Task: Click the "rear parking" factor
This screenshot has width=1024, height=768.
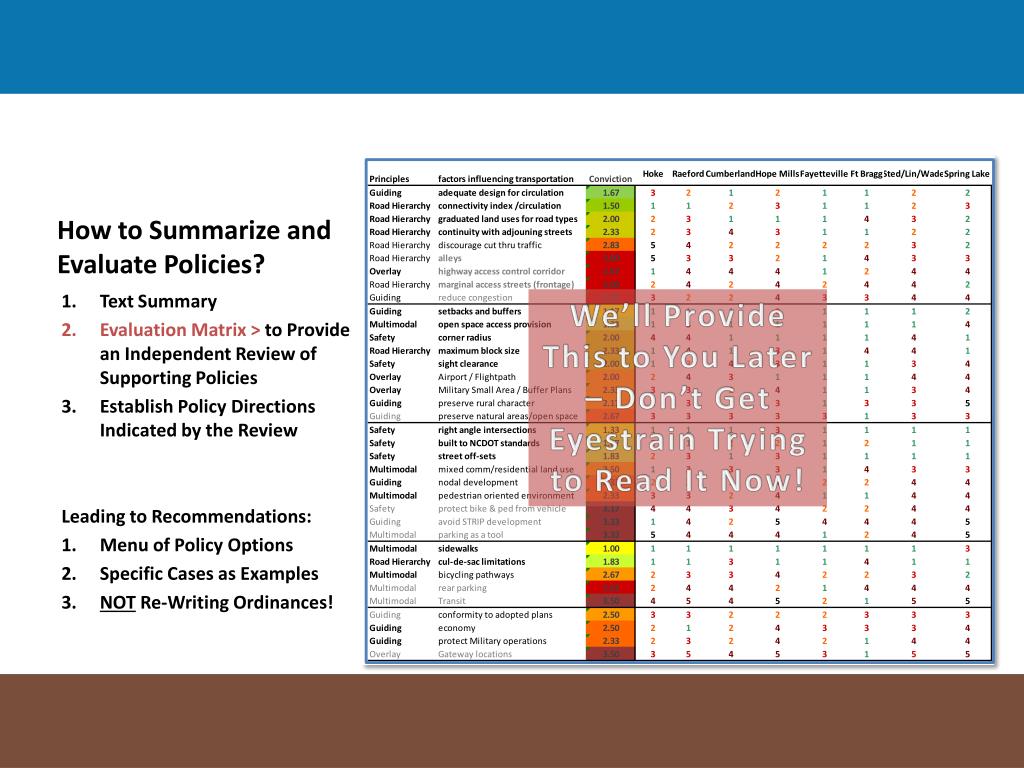Action: pyautogui.click(x=462, y=588)
